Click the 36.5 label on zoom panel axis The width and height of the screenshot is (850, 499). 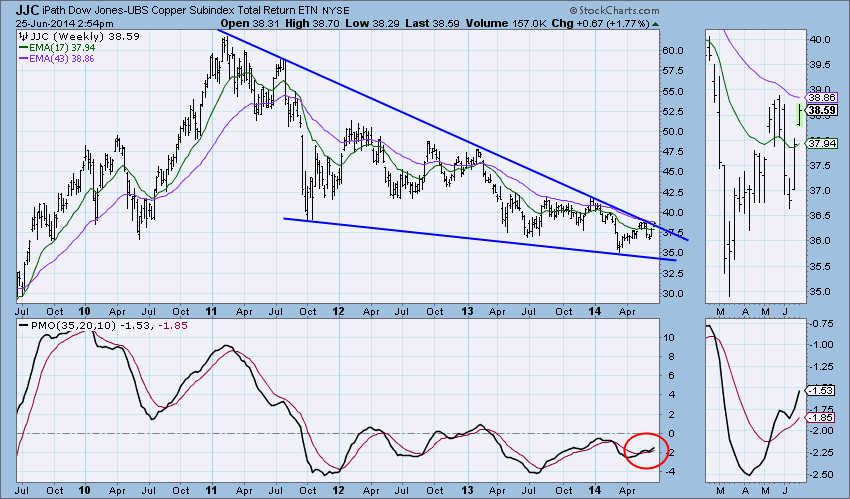pos(820,216)
